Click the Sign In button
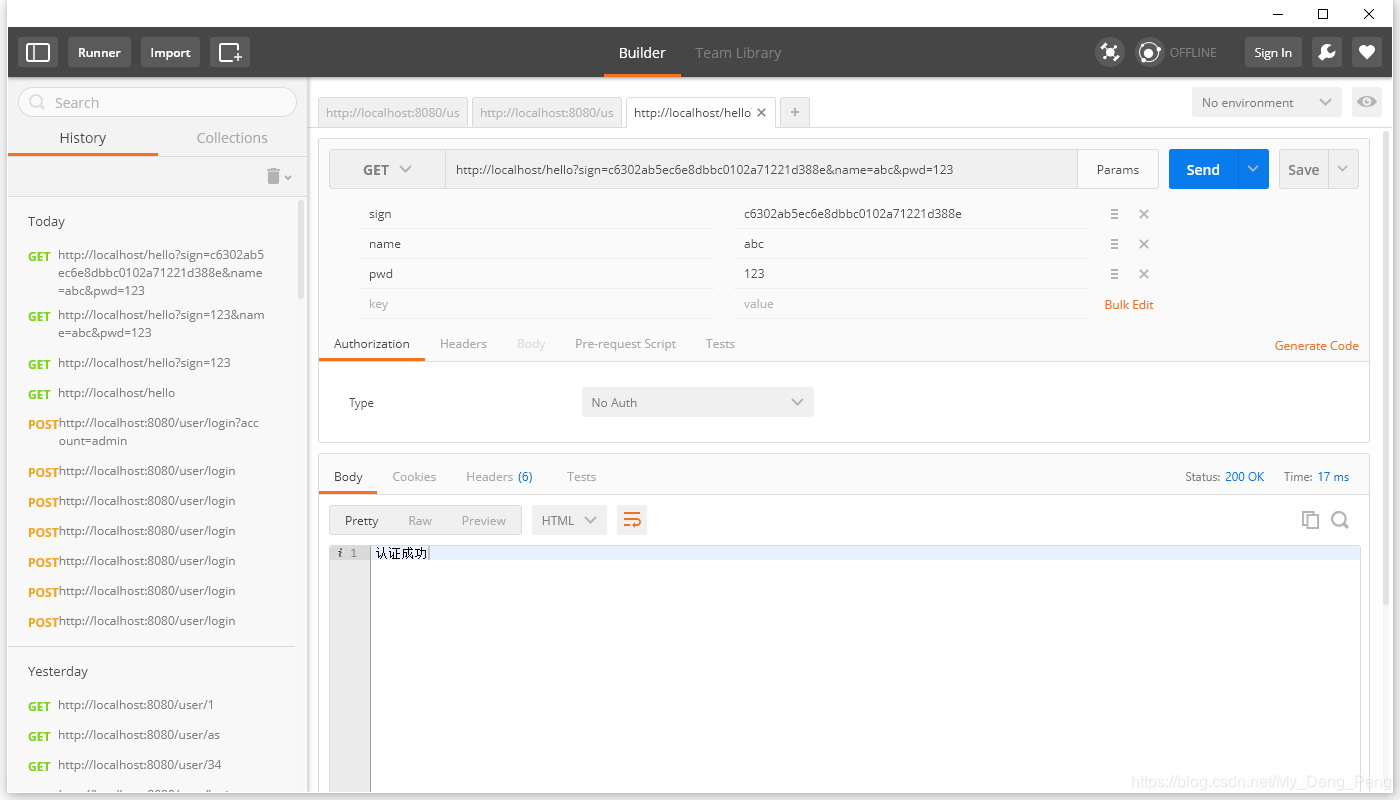The image size is (1400, 800). pos(1273,52)
